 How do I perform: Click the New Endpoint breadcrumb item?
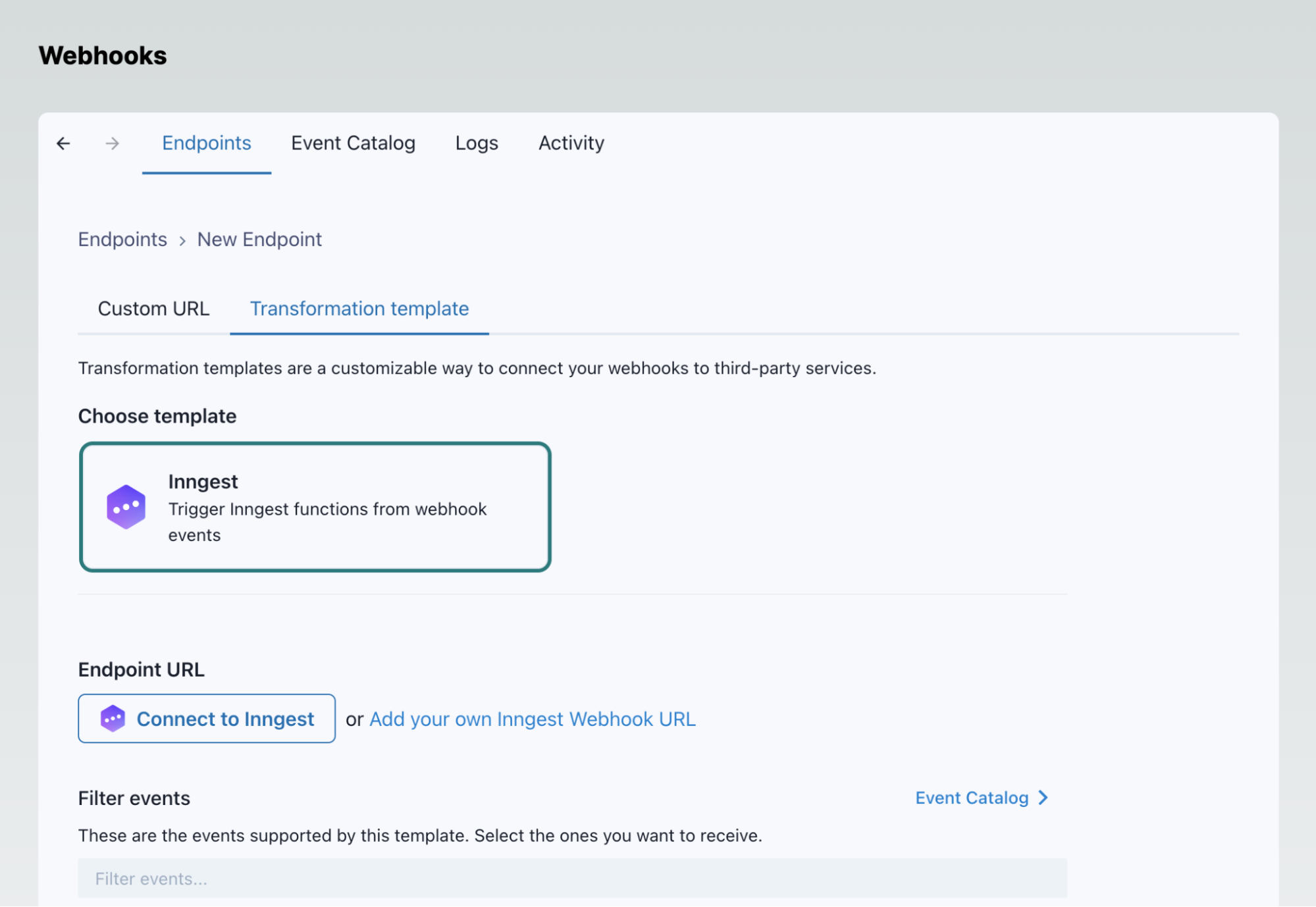259,239
